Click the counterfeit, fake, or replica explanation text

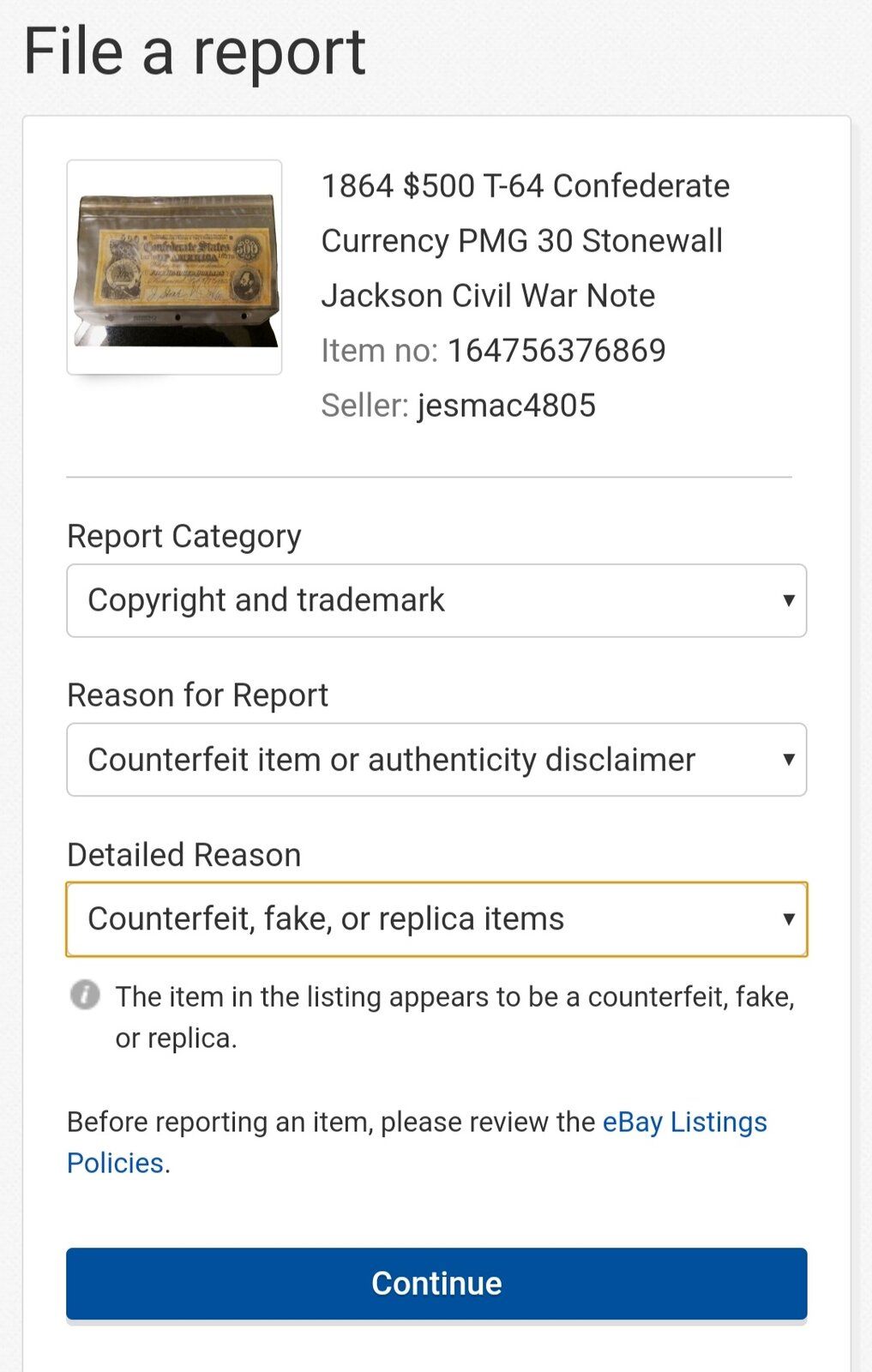[x=455, y=1017]
